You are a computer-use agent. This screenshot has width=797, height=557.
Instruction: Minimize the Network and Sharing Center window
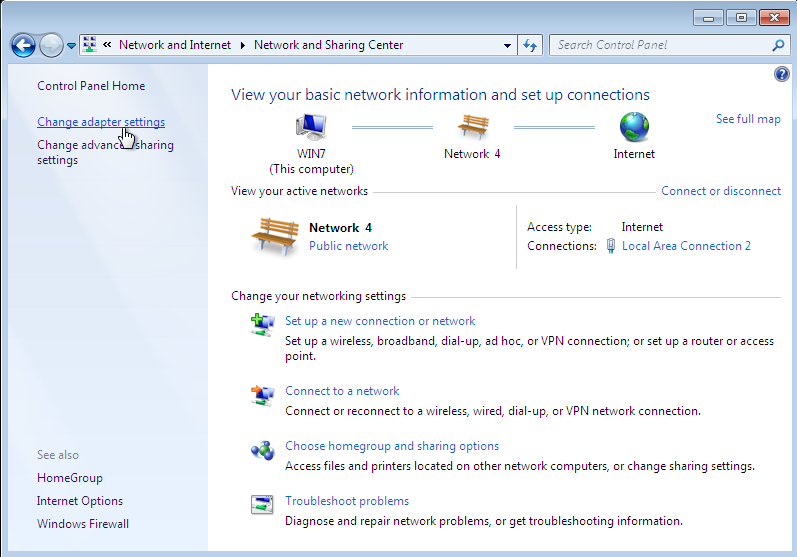point(708,18)
